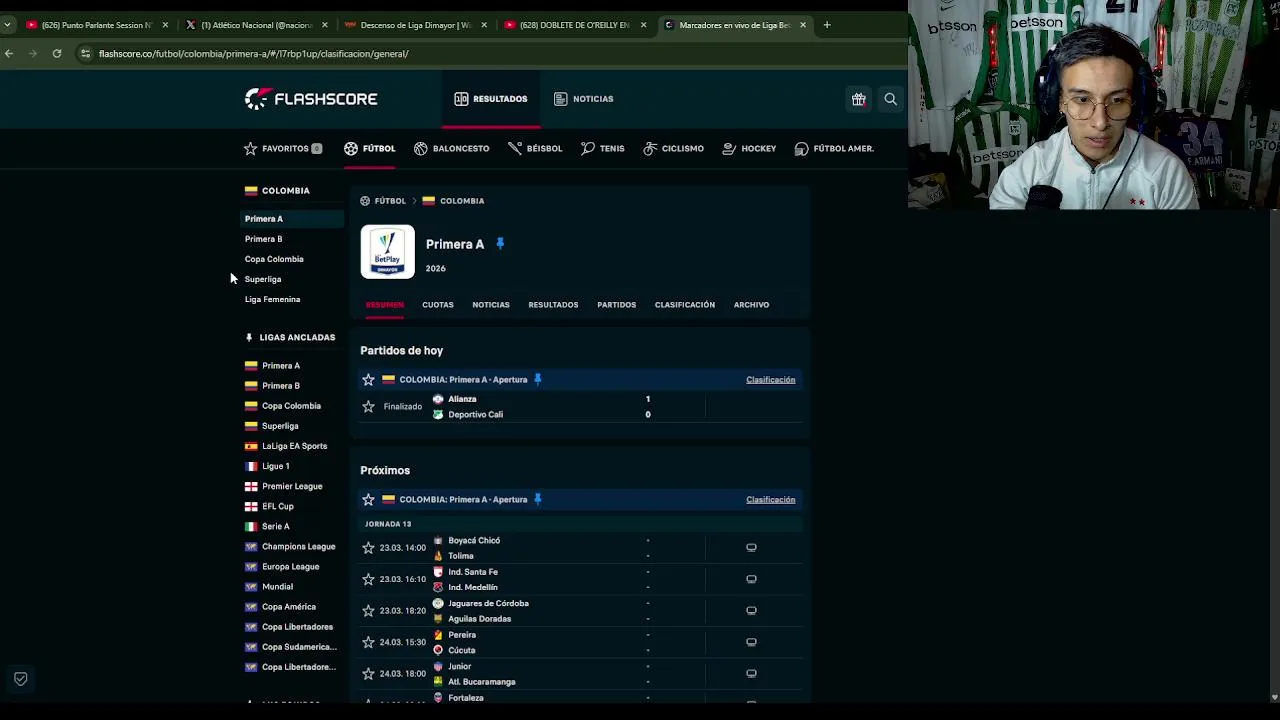The height and width of the screenshot is (720, 1280).
Task: Star the Jaguares de Córdoba match
Action: [368, 611]
